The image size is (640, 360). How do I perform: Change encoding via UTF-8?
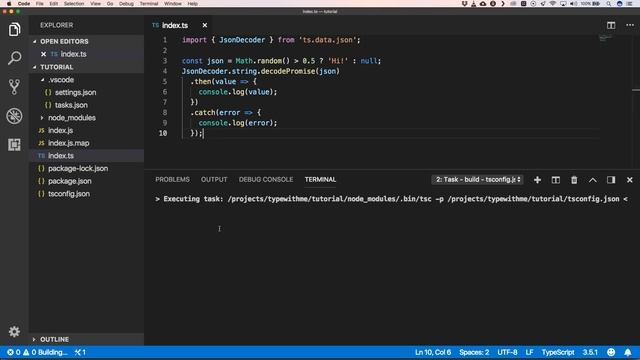[x=507, y=352]
